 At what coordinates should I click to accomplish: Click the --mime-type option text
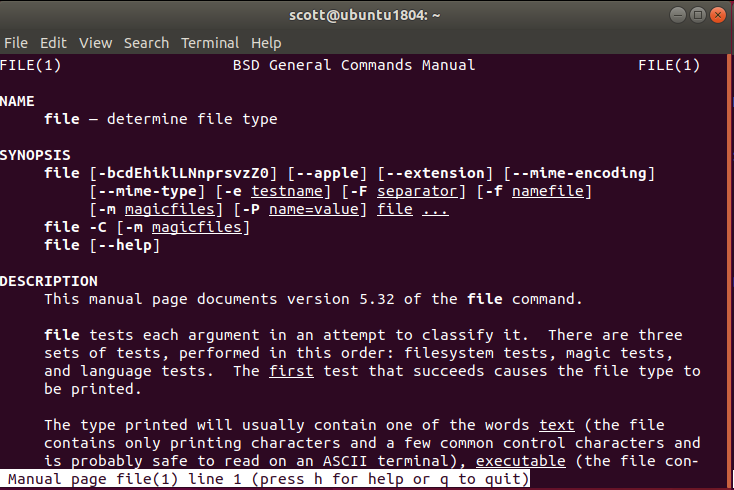[x=147, y=191]
